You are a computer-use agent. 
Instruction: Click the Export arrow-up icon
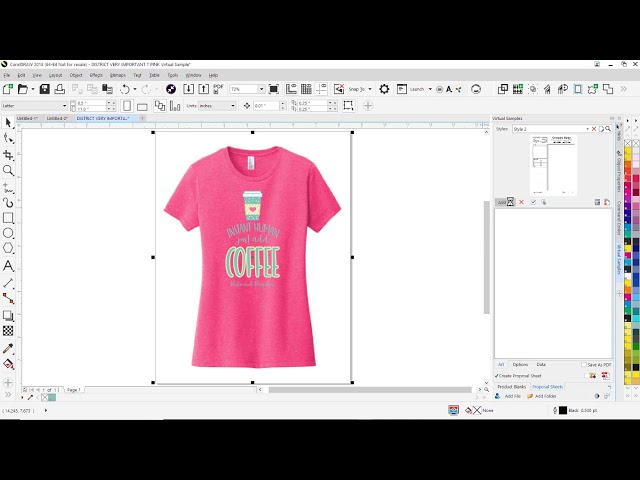click(203, 89)
